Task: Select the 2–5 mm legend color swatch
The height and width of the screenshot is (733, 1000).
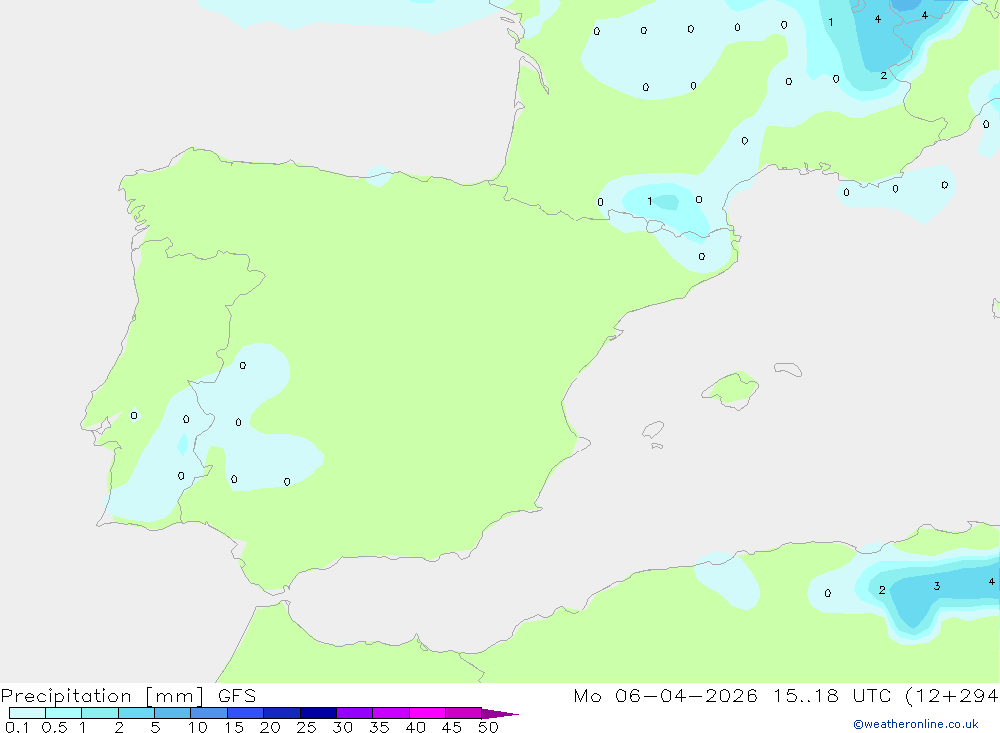Action: [x=136, y=713]
